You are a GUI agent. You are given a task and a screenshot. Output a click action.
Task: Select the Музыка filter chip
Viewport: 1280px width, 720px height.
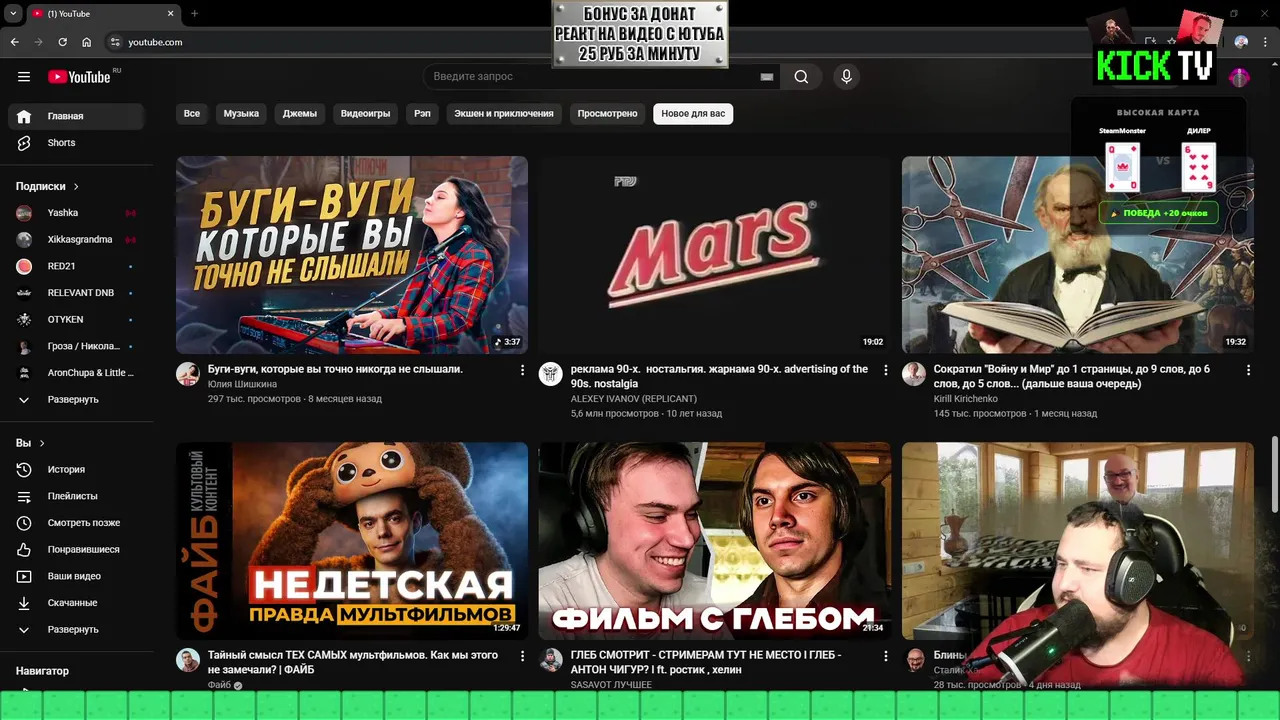241,114
